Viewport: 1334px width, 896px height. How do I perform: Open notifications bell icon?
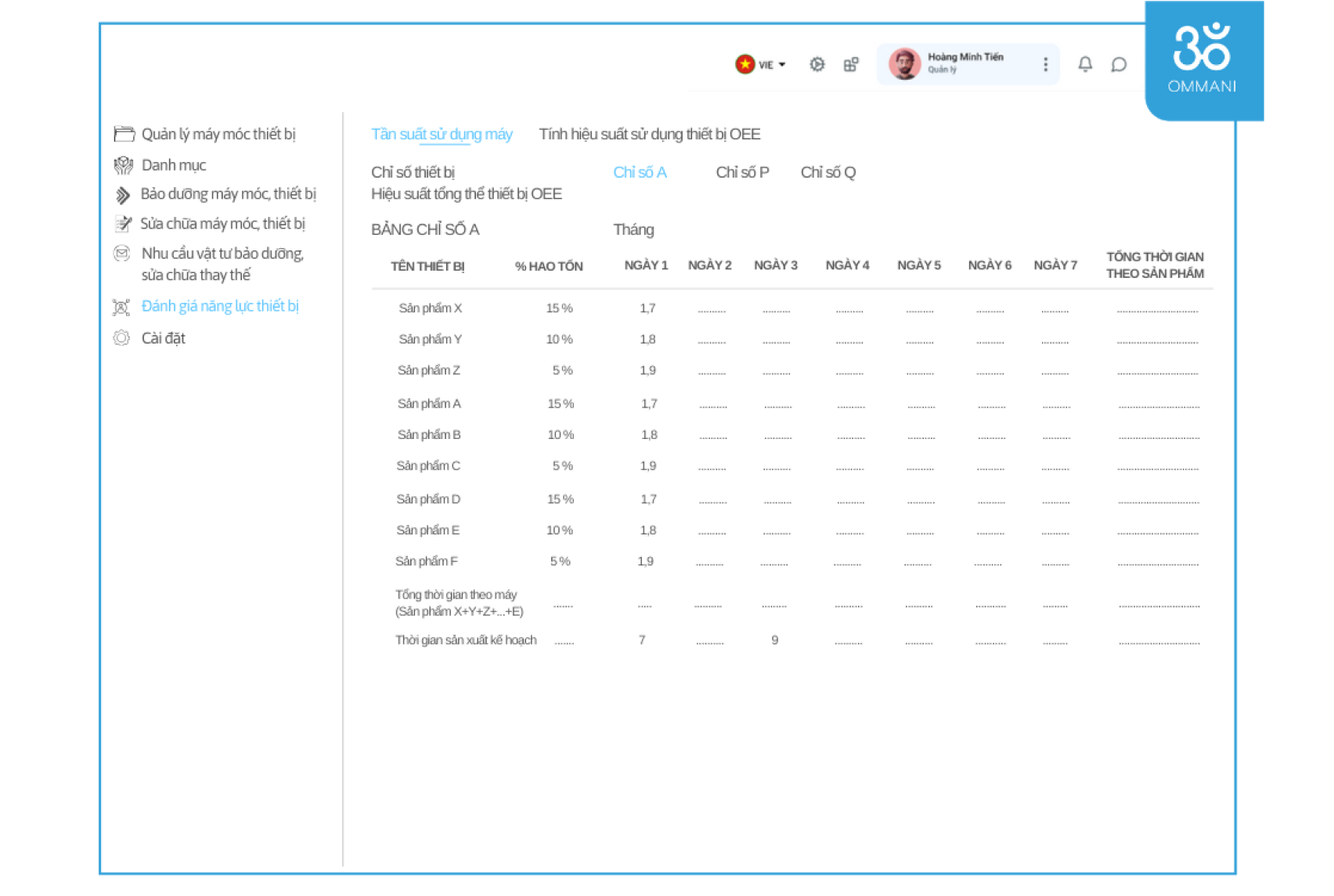click(x=1085, y=64)
